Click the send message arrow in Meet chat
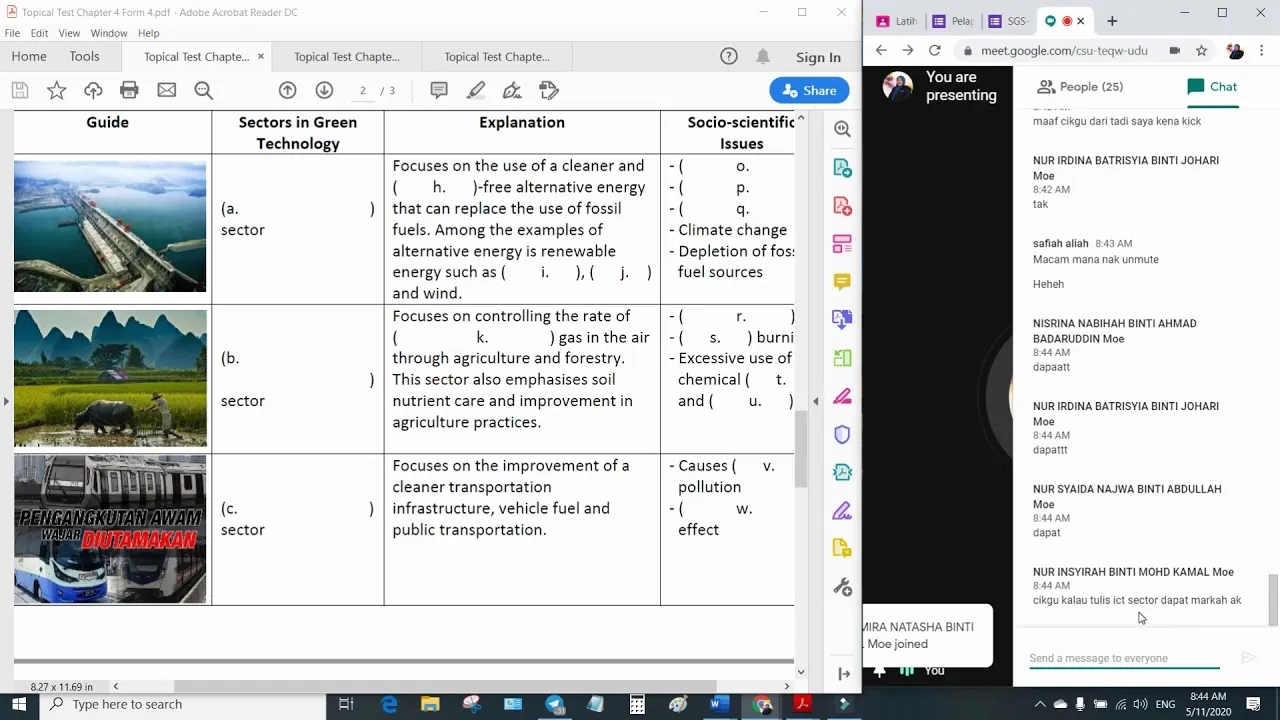Viewport: 1280px width, 720px height. click(1248, 658)
